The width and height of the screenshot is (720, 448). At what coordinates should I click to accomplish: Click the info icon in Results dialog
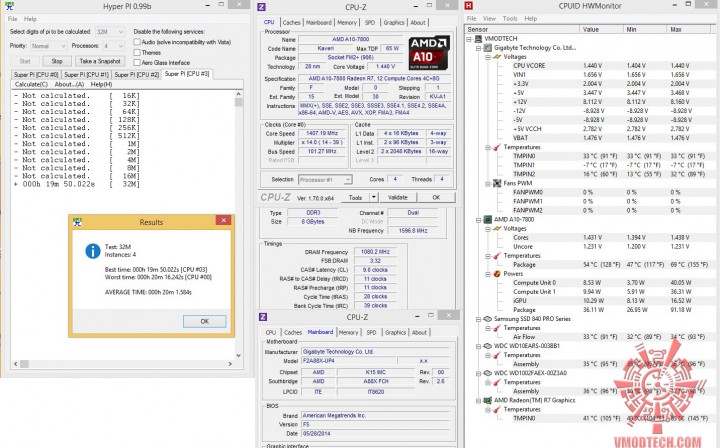[93, 251]
